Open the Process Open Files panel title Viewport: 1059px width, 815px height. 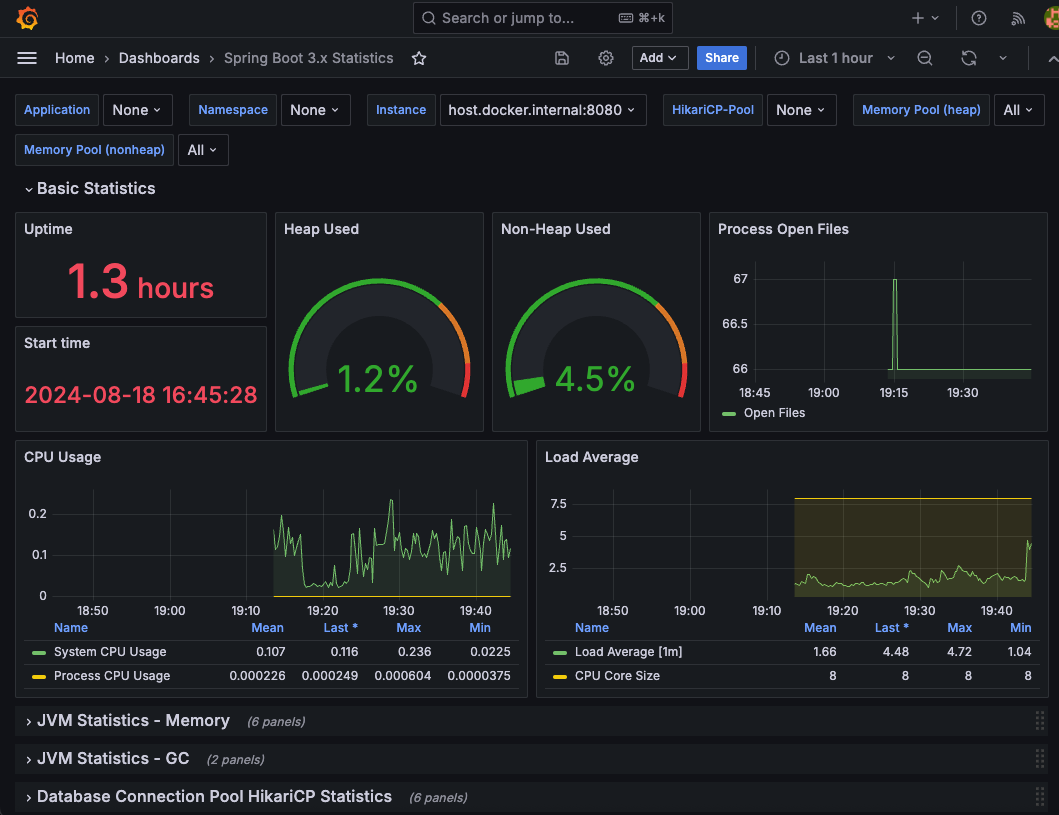click(x=783, y=229)
